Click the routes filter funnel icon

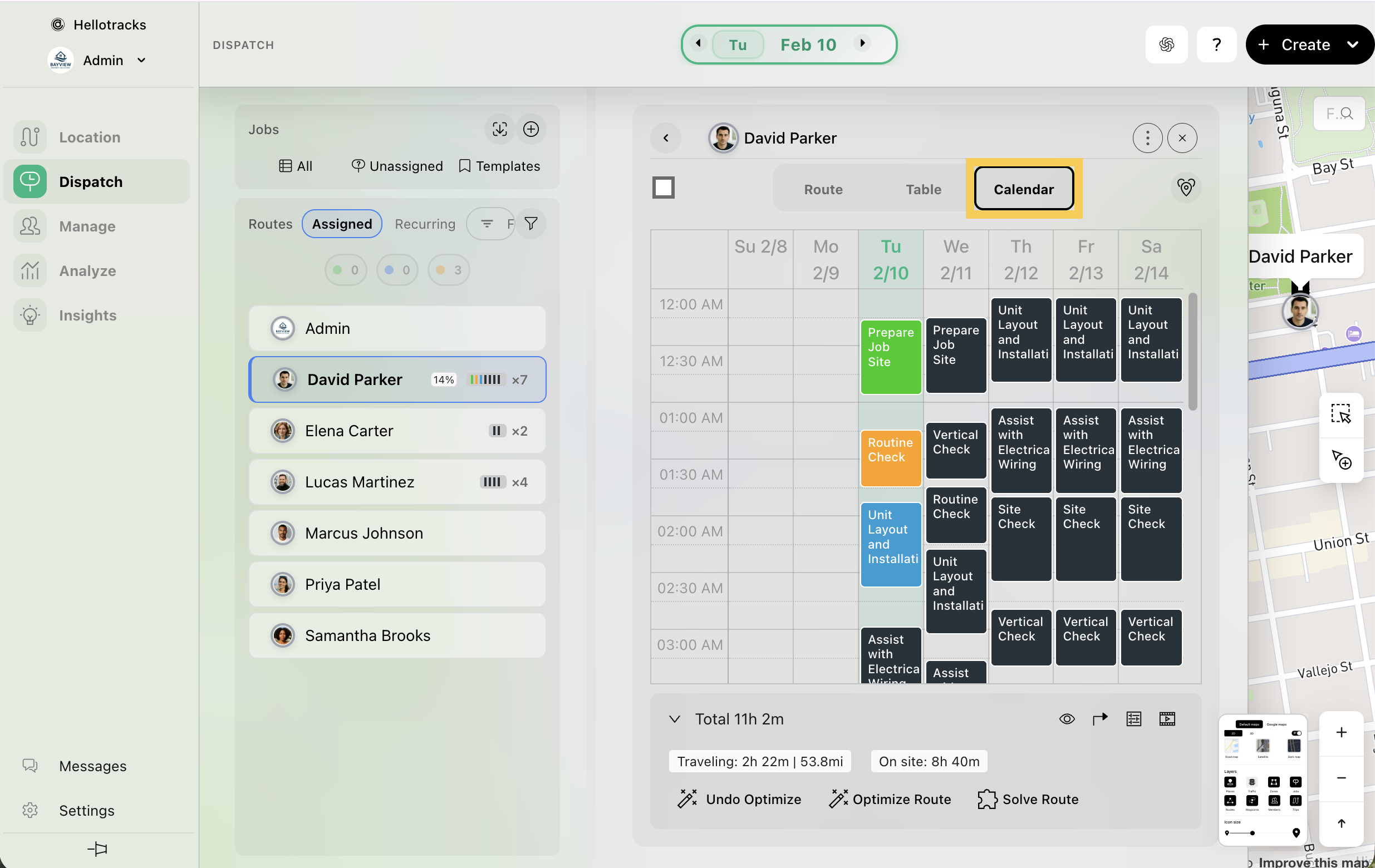point(531,224)
